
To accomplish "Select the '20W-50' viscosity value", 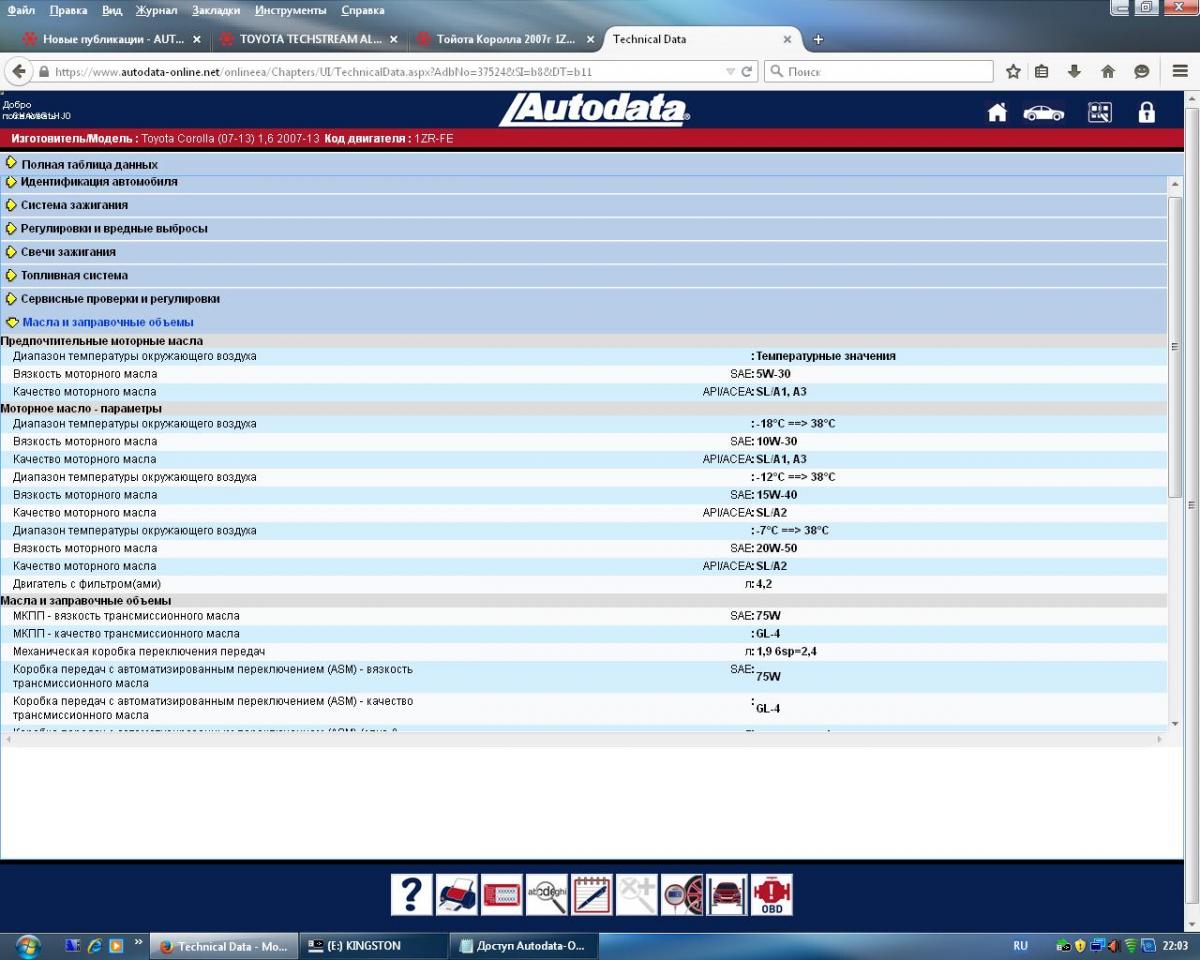I will click(x=776, y=548).
